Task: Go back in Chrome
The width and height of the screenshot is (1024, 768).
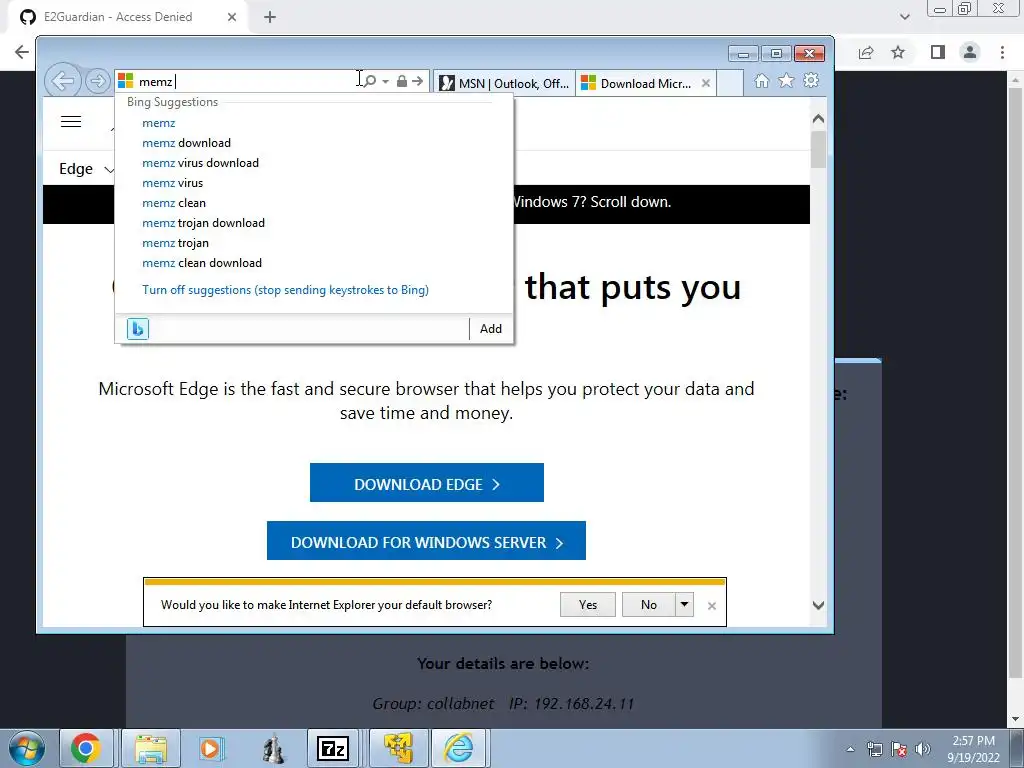Action: [22, 52]
